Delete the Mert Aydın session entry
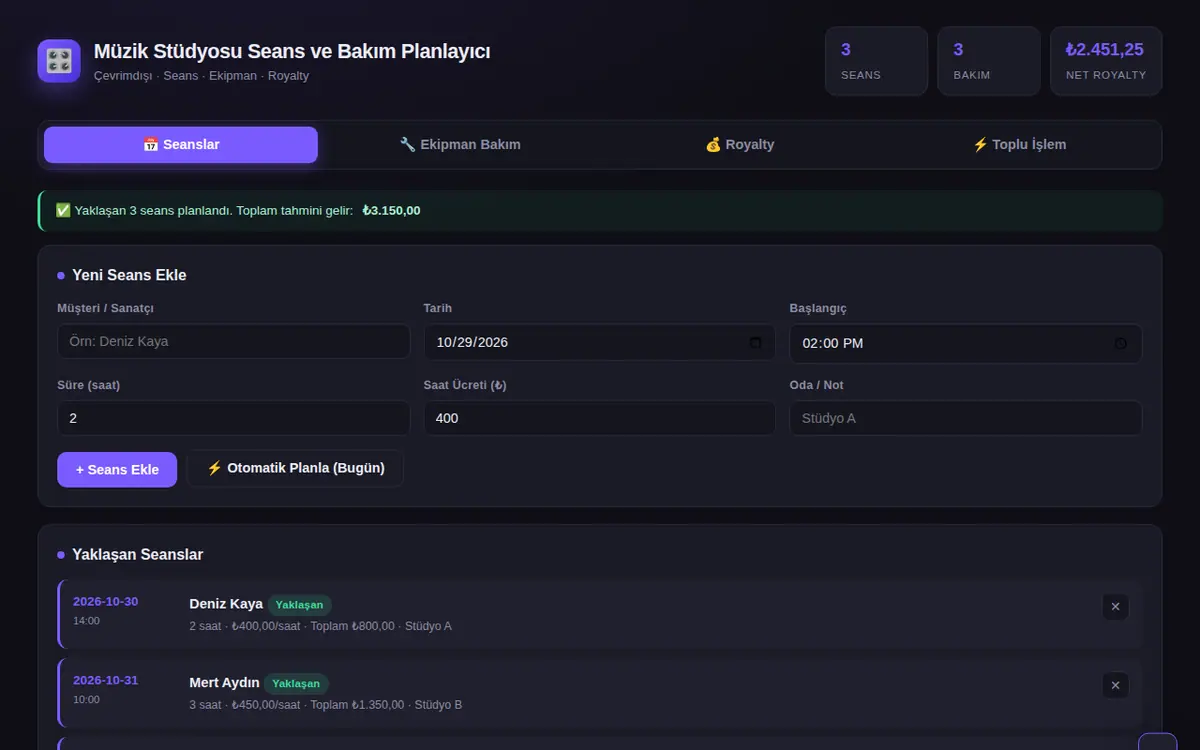The image size is (1200, 750). click(x=1115, y=685)
